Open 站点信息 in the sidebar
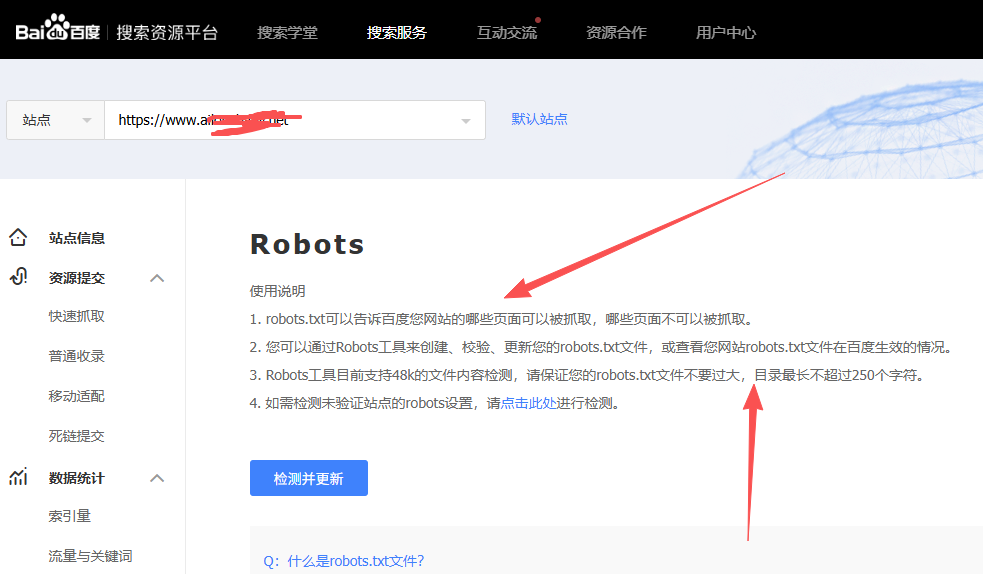 pos(76,238)
